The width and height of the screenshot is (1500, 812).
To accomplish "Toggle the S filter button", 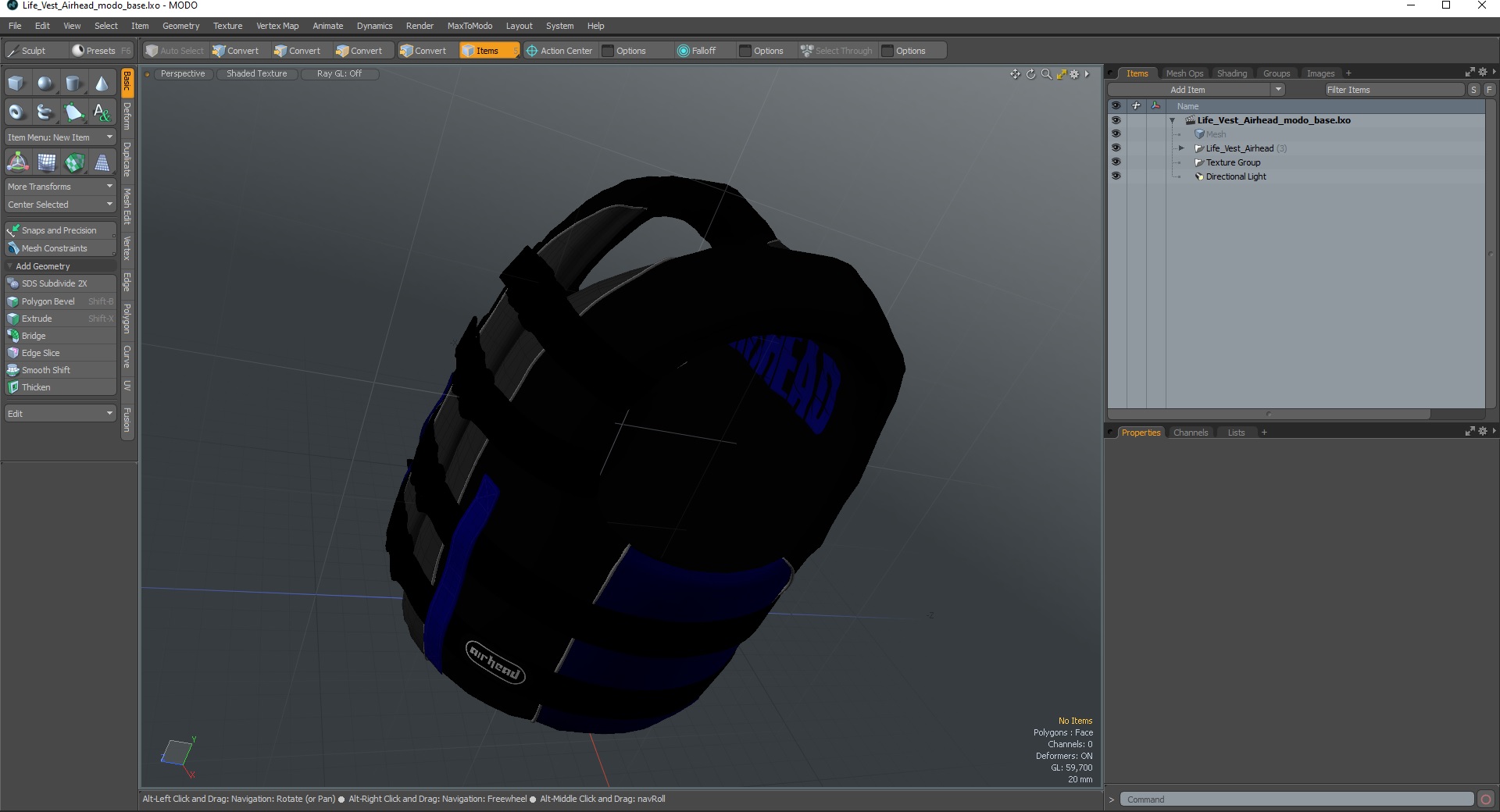I will [x=1473, y=90].
